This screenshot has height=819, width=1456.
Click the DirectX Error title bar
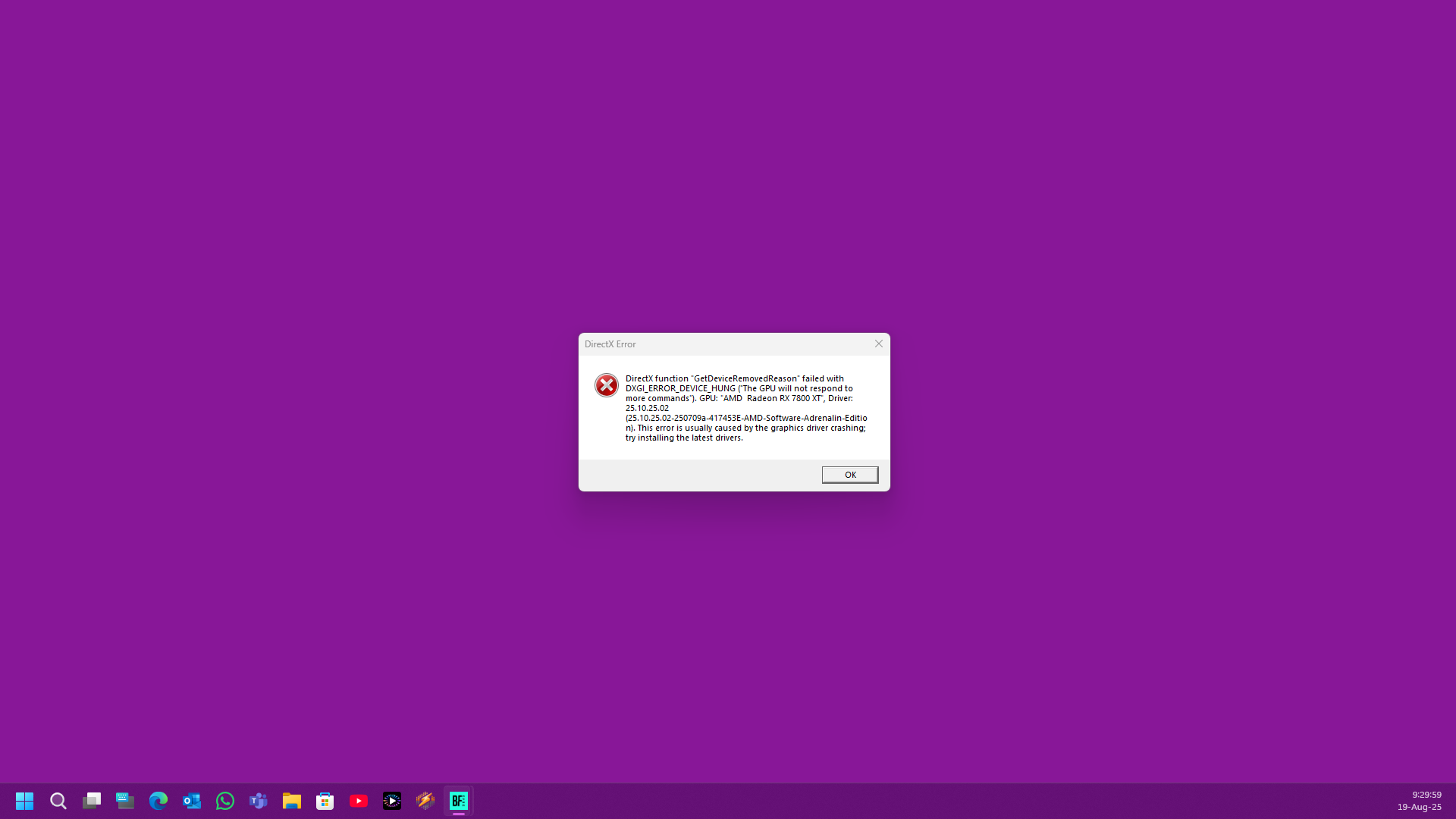(720, 344)
